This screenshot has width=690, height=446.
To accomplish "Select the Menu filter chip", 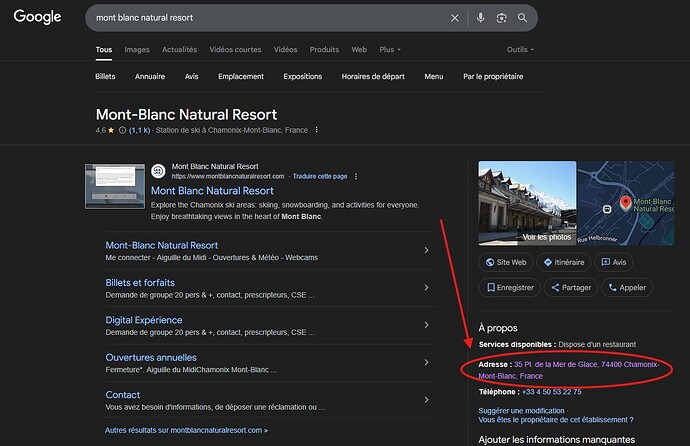I will pos(434,77).
